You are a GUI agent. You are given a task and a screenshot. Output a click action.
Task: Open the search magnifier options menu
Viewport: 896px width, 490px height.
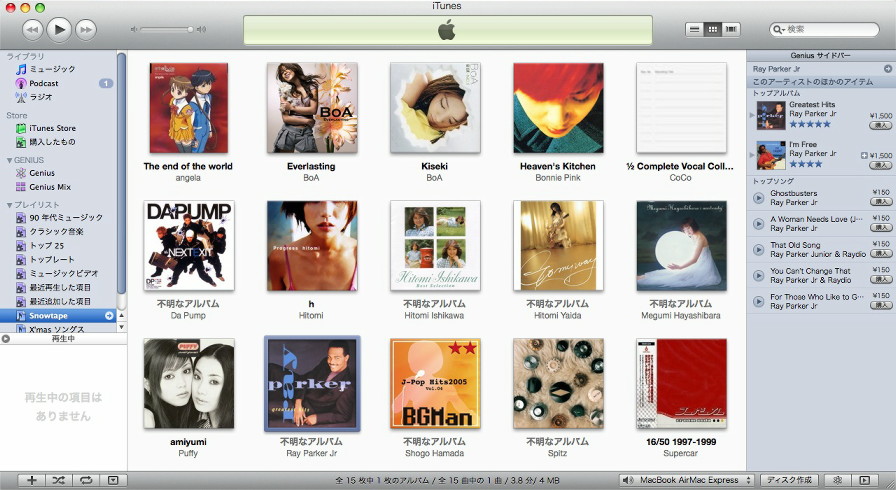point(778,29)
